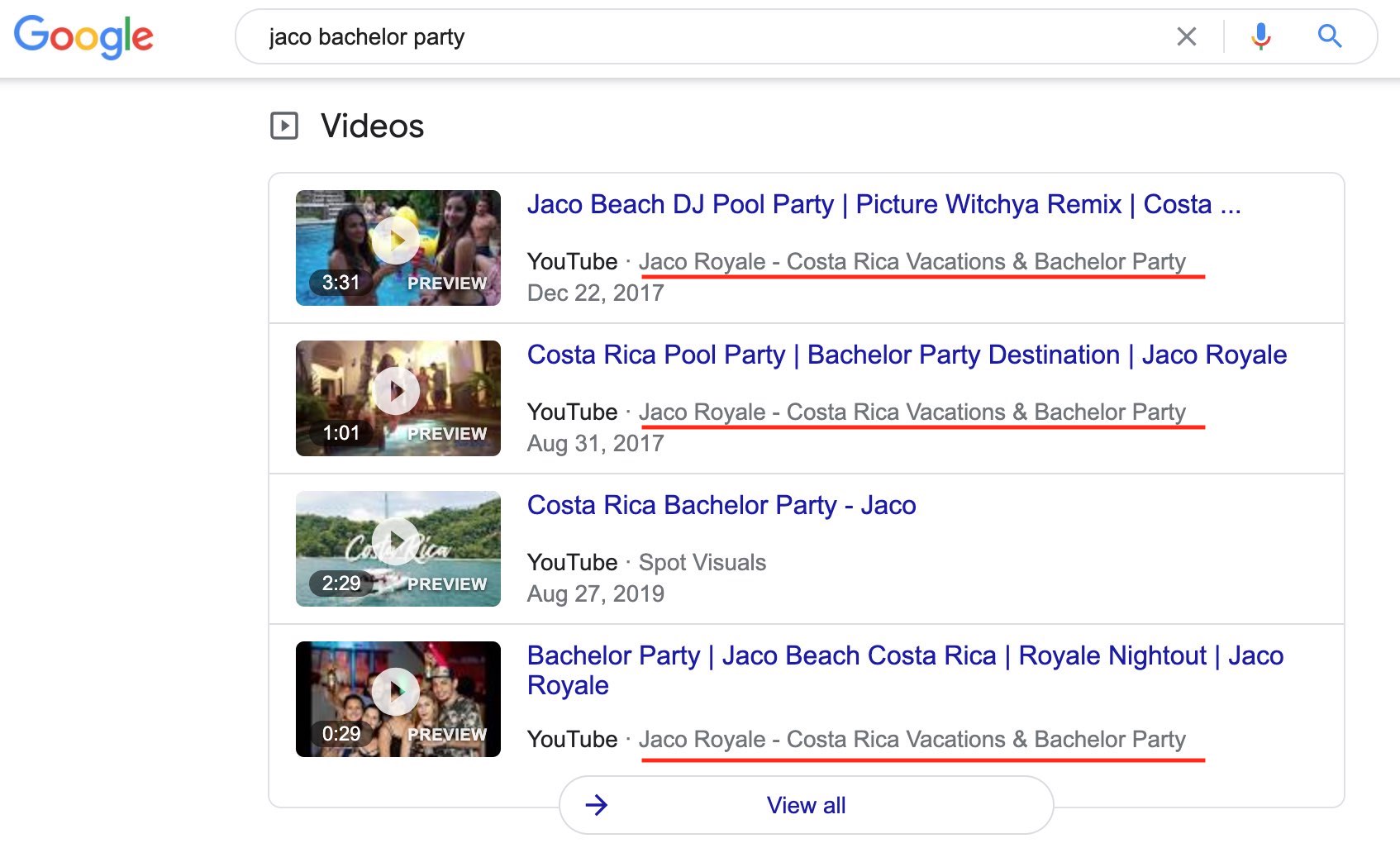Click the Videos section play icon
This screenshot has height=848, width=1400.
coord(284,126)
